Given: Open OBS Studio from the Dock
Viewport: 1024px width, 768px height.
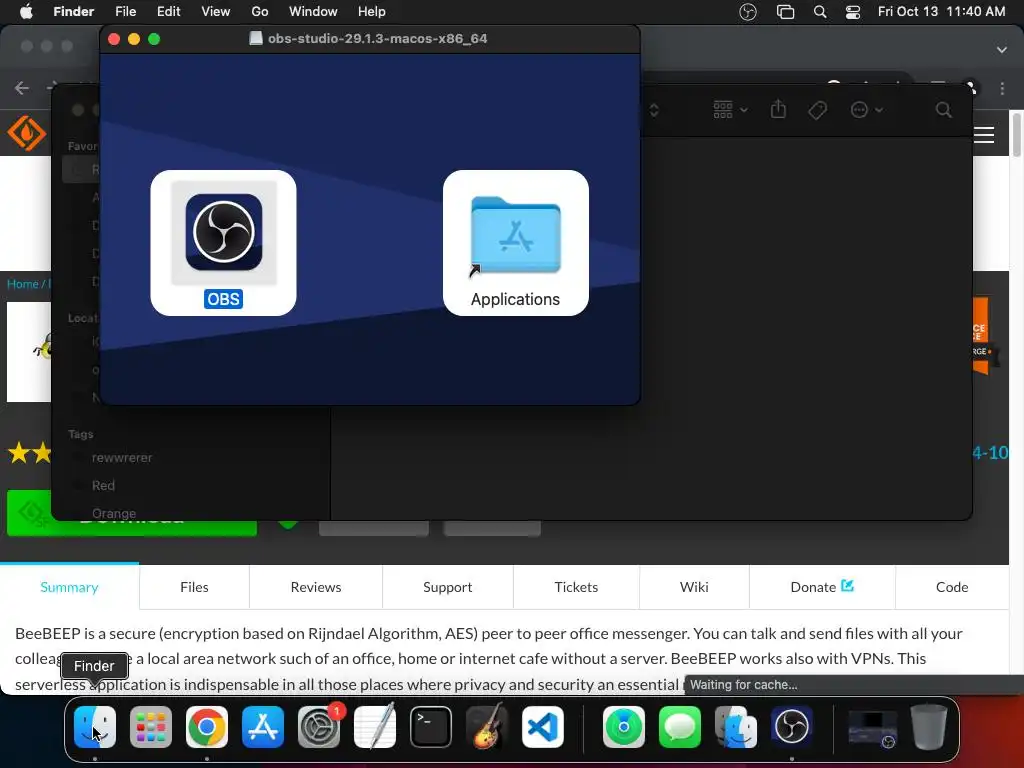Looking at the screenshot, I should click(792, 727).
